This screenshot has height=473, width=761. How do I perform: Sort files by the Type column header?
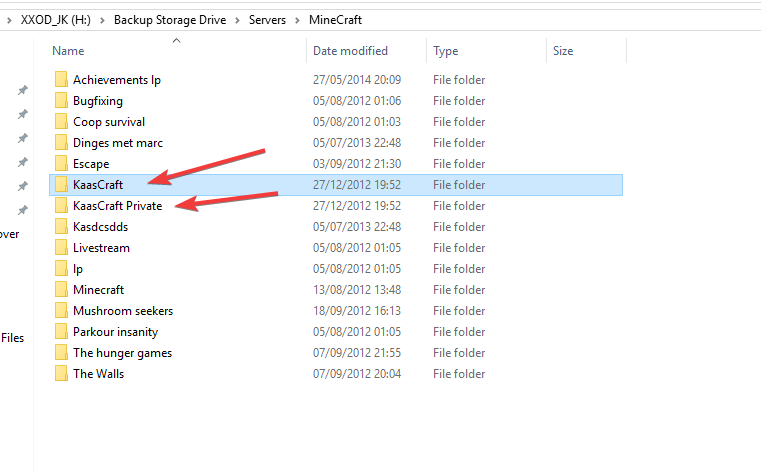446,50
